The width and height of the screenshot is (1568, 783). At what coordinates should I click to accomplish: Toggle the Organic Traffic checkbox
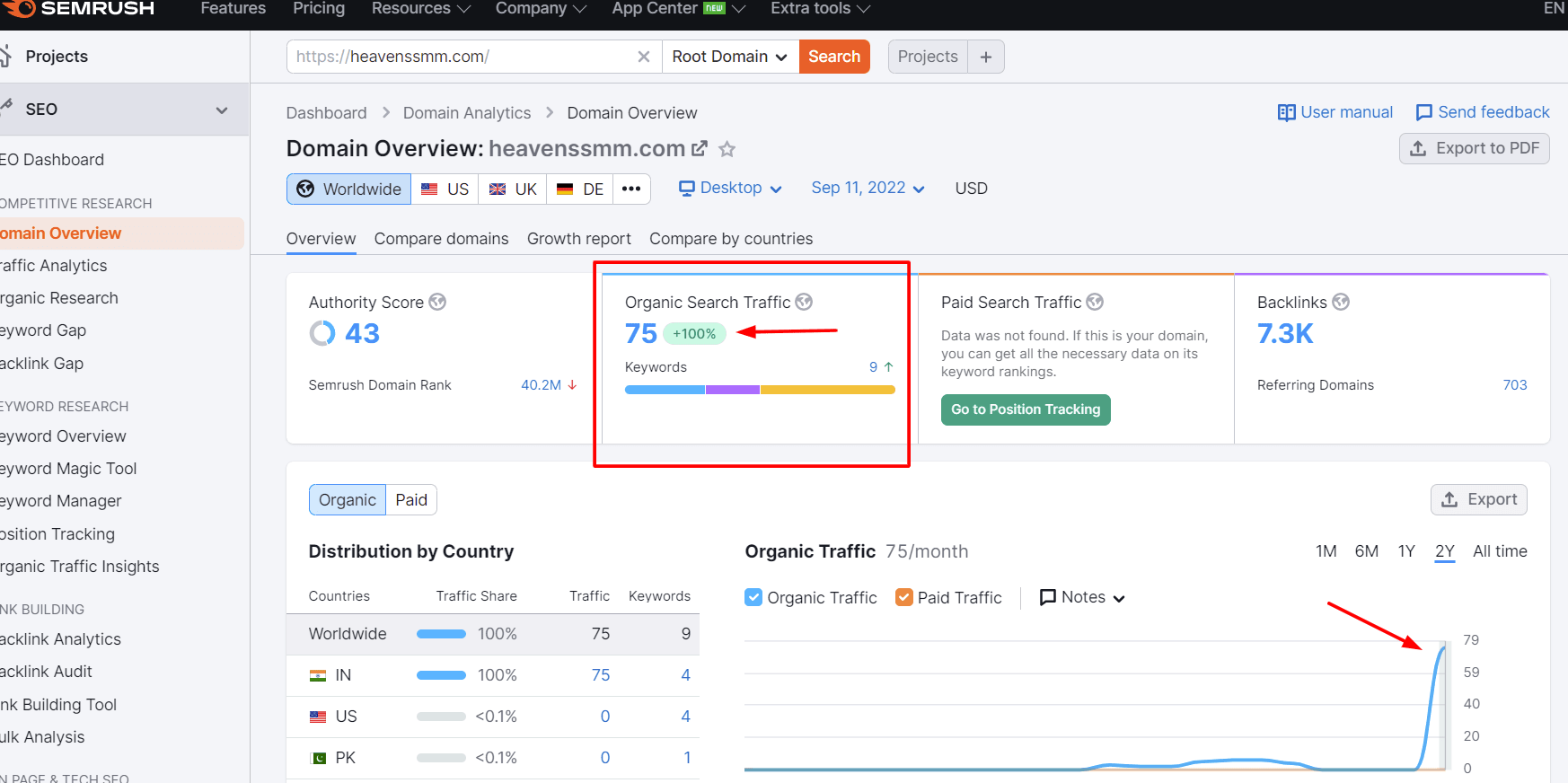click(x=753, y=597)
